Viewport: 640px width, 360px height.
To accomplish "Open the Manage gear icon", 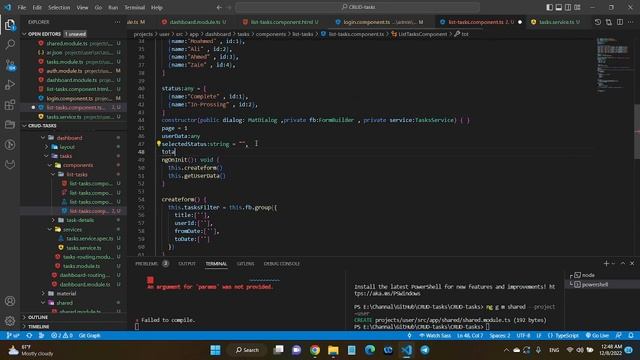I will (x=10, y=321).
